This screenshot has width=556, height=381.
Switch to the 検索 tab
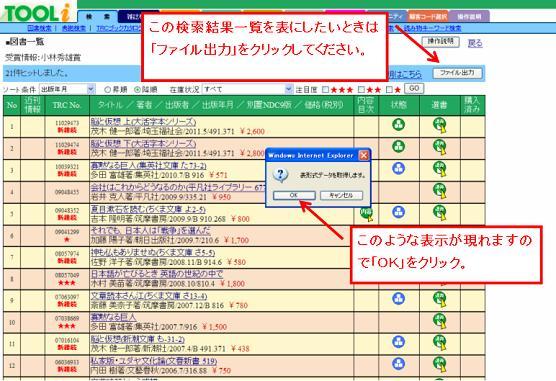(x=98, y=17)
